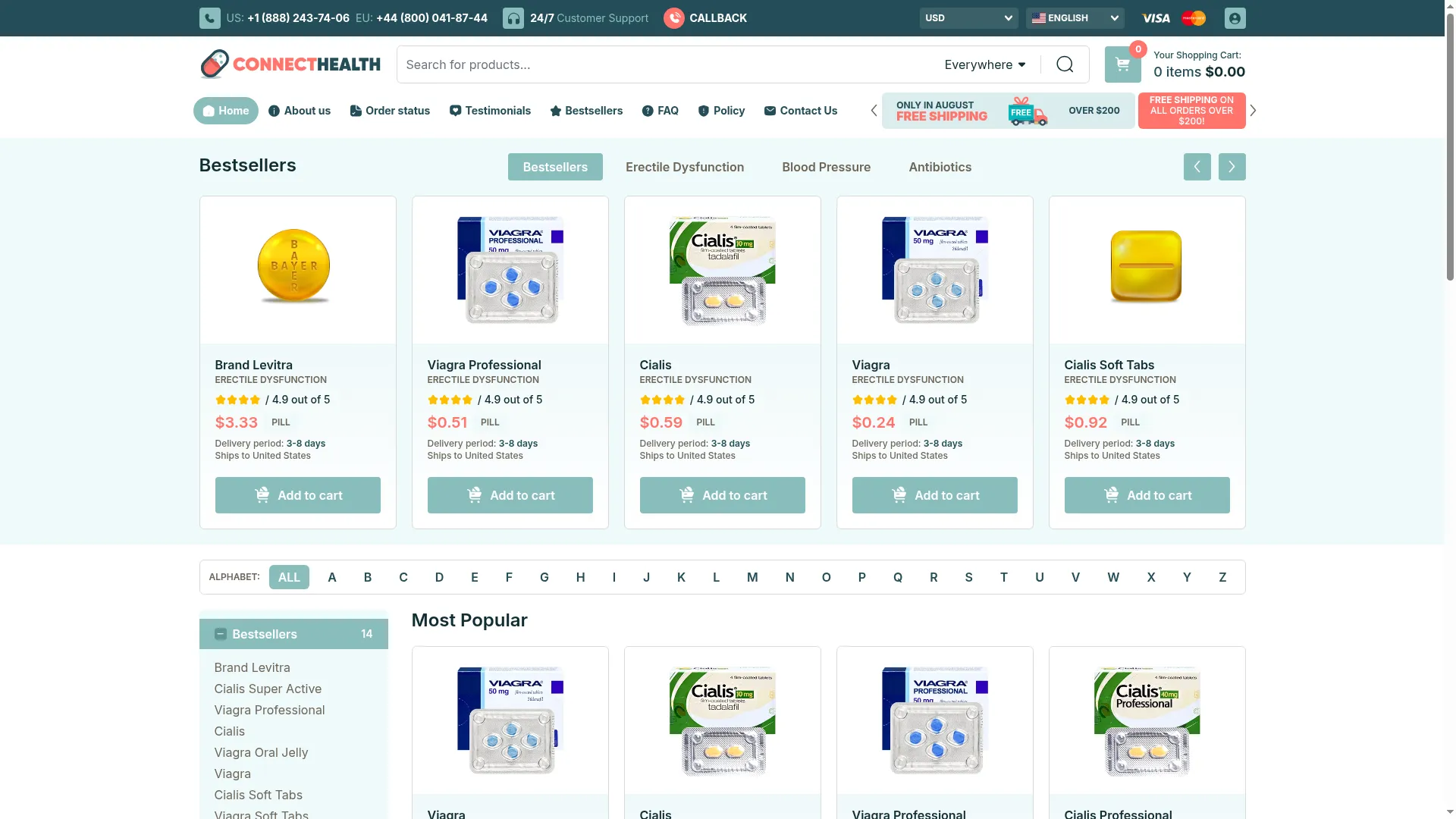This screenshot has width=1456, height=819.
Task: Filter products by letter A
Action: point(332,577)
